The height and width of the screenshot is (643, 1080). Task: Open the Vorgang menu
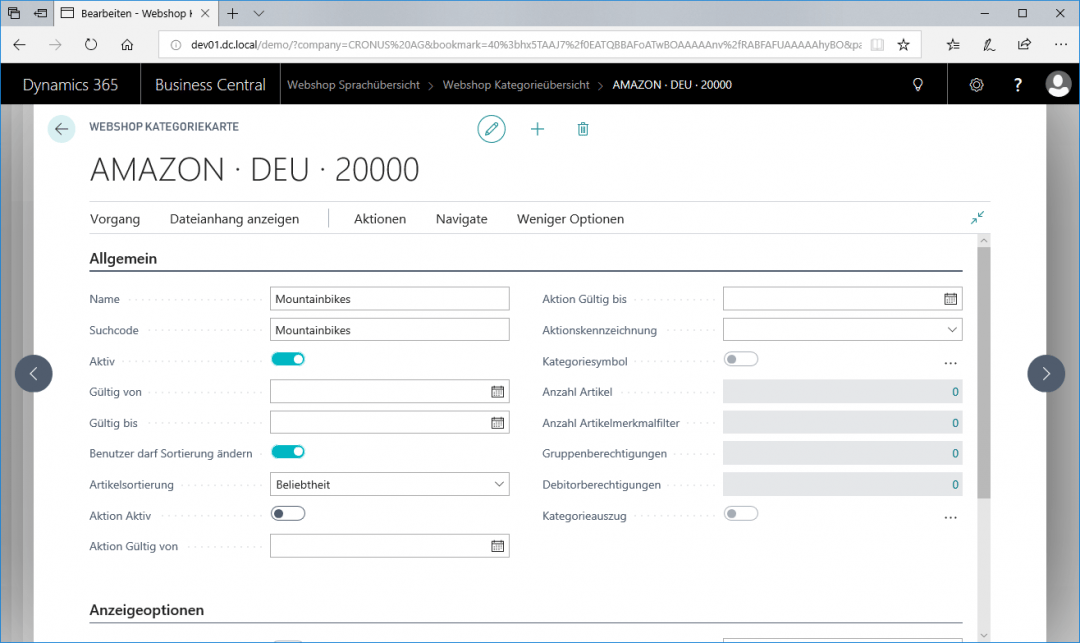[x=115, y=219]
